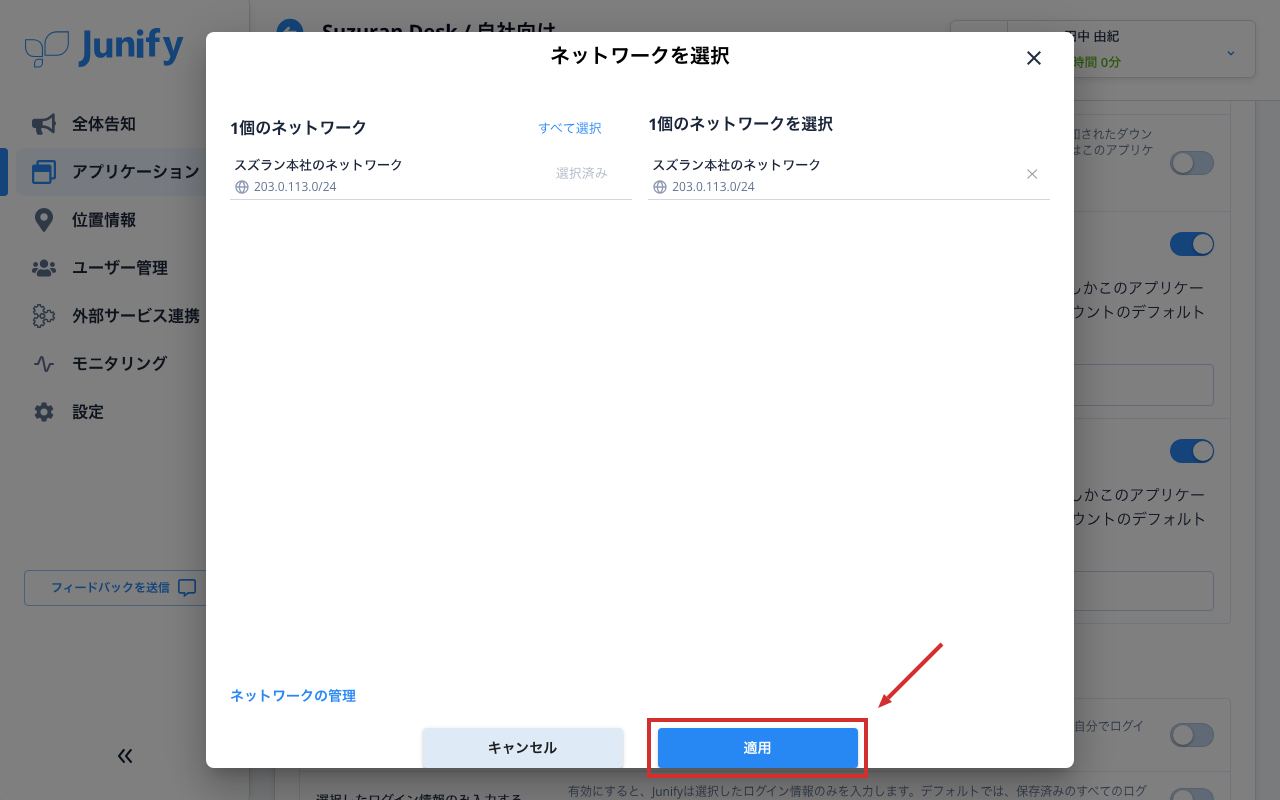The height and width of the screenshot is (800, 1280).
Task: Click the モニタリング pulse wave icon
Action: point(44,364)
